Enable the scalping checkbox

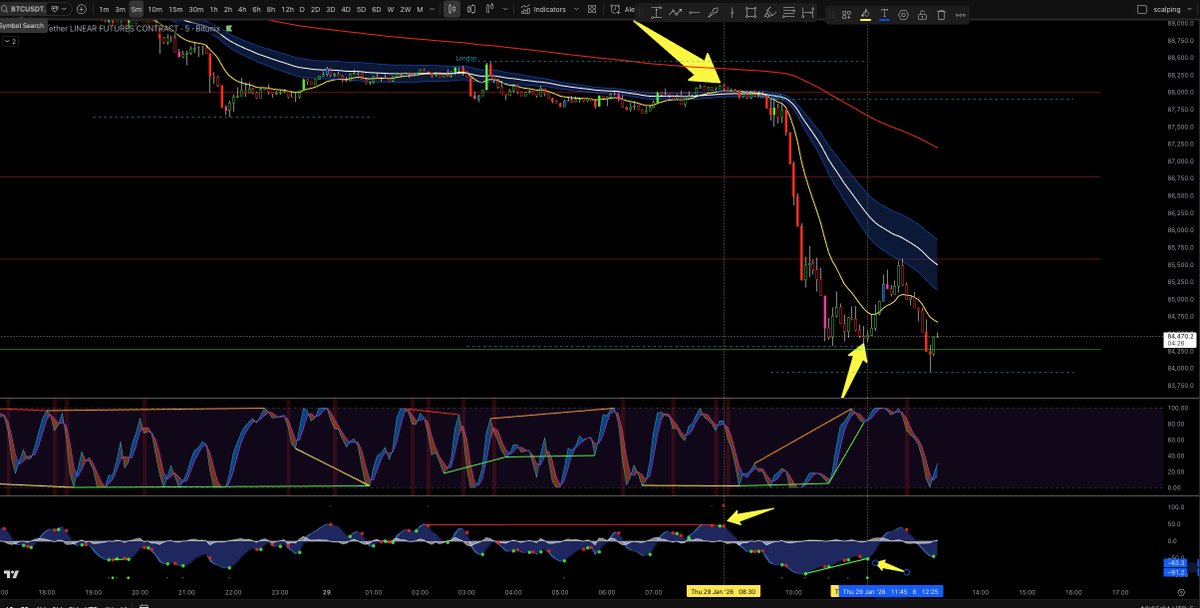tap(1141, 9)
